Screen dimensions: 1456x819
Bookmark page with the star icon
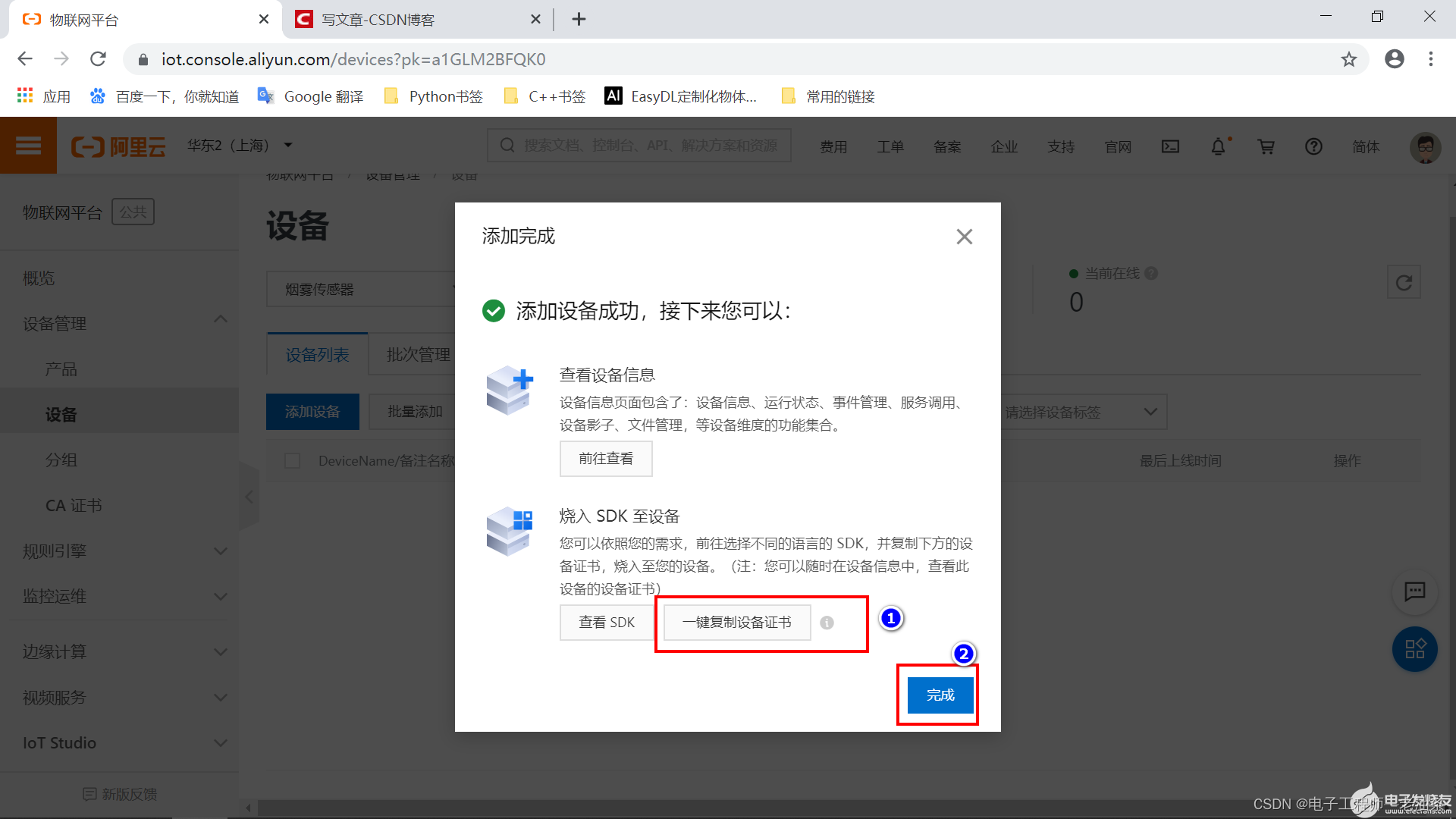tap(1348, 59)
